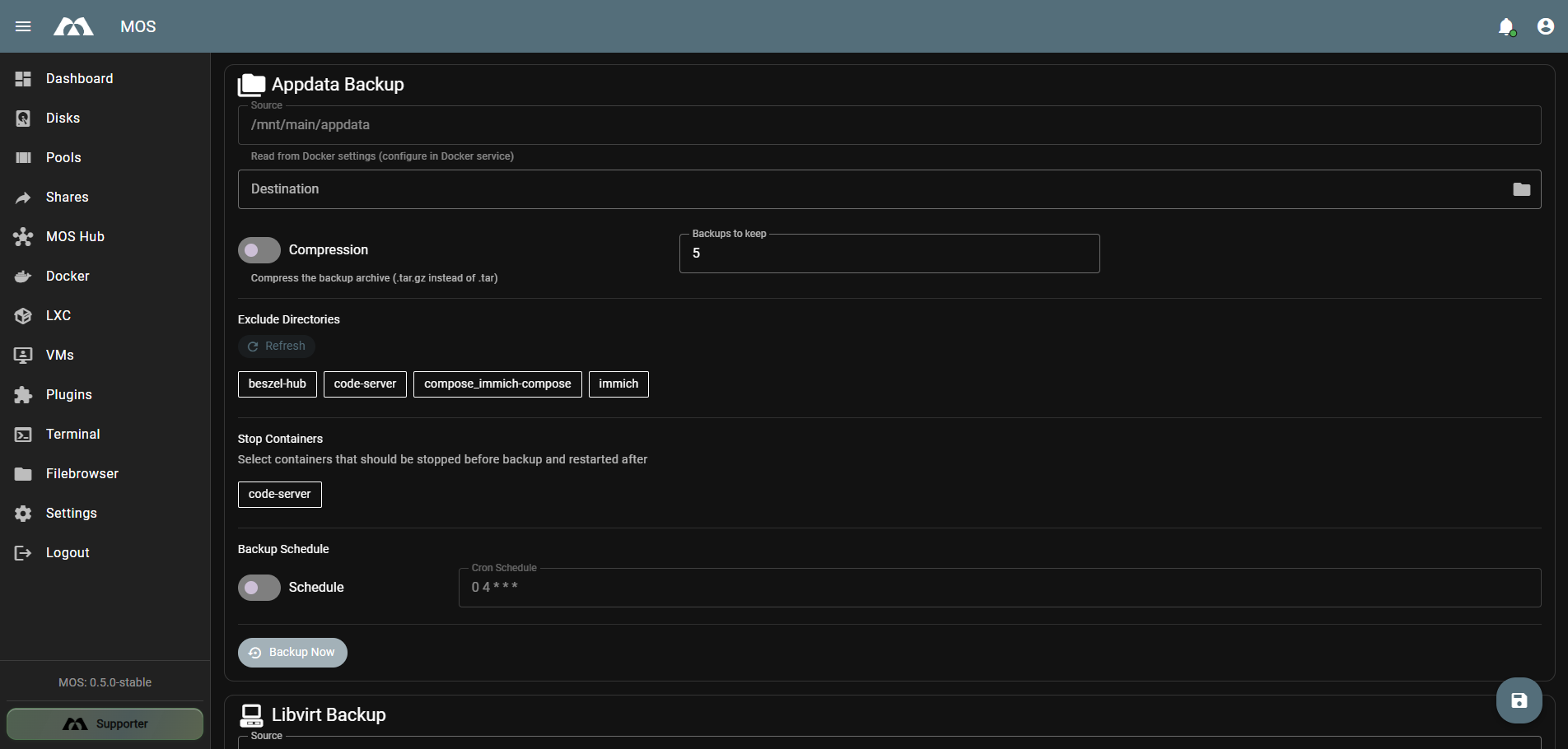
Task: Open Dashboard page
Action: (x=80, y=79)
